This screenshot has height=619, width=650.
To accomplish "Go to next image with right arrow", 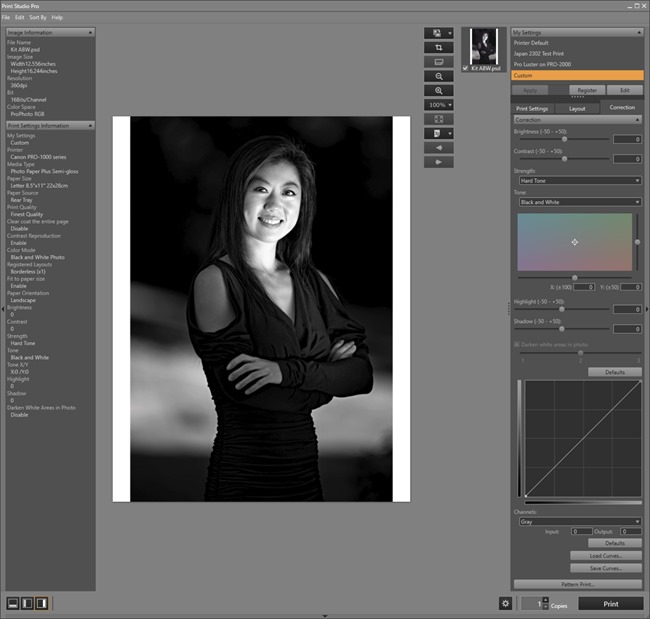I will tap(438, 160).
